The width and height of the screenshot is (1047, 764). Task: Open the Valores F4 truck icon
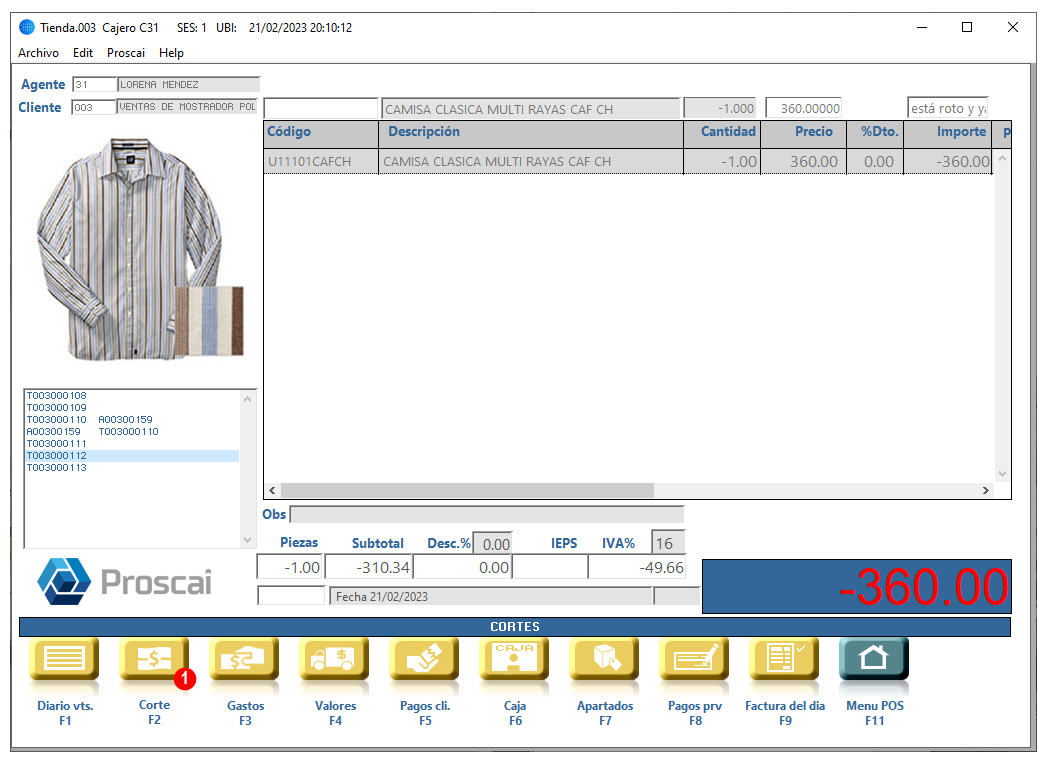(335, 658)
